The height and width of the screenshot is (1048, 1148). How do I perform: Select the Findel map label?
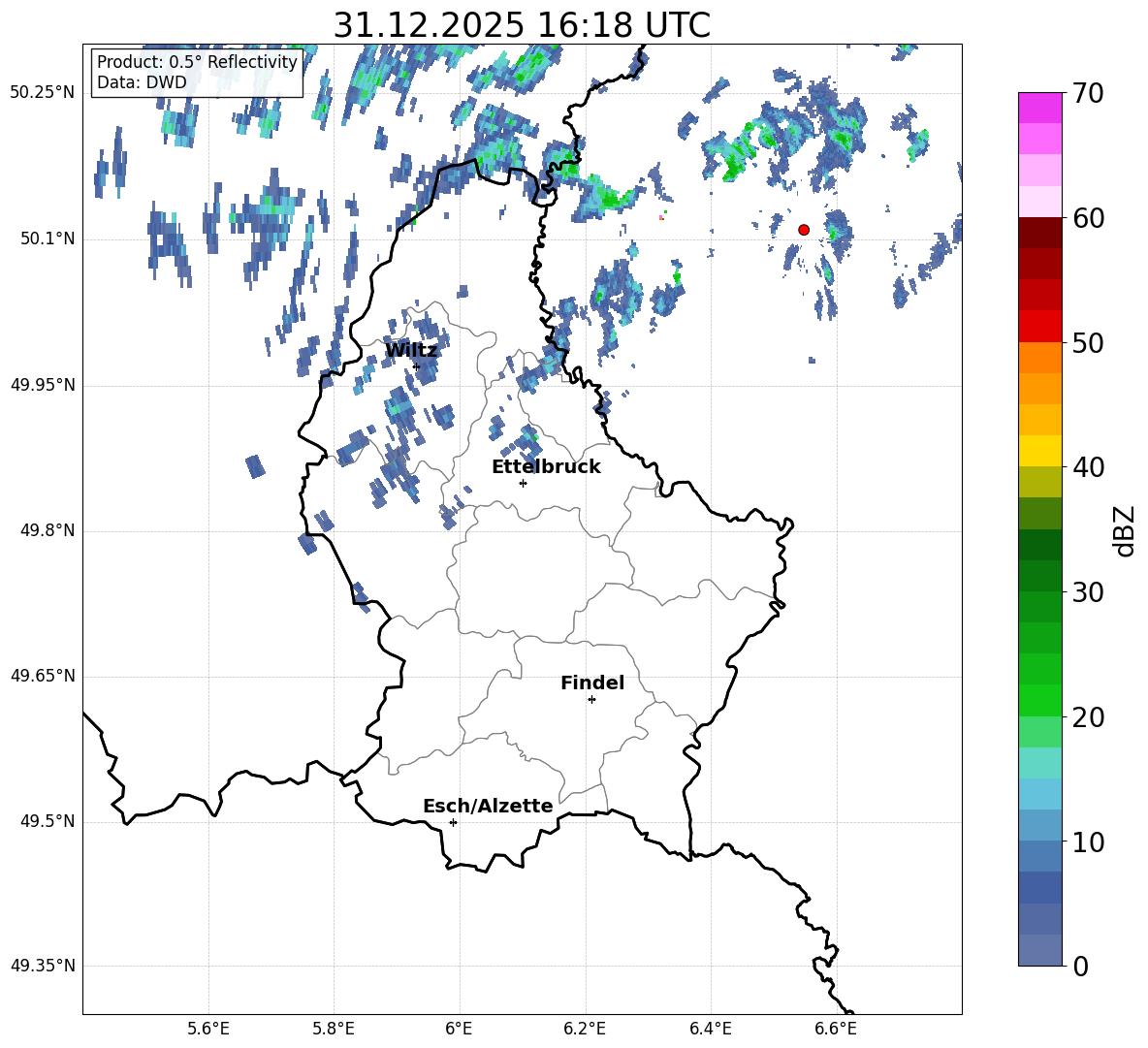591,683
